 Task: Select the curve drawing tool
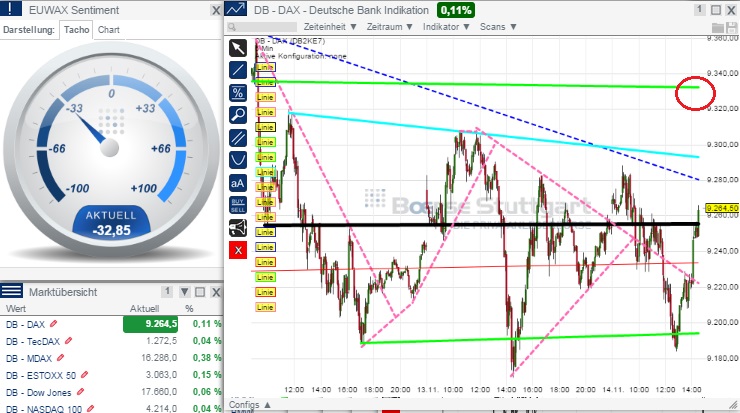click(238, 160)
